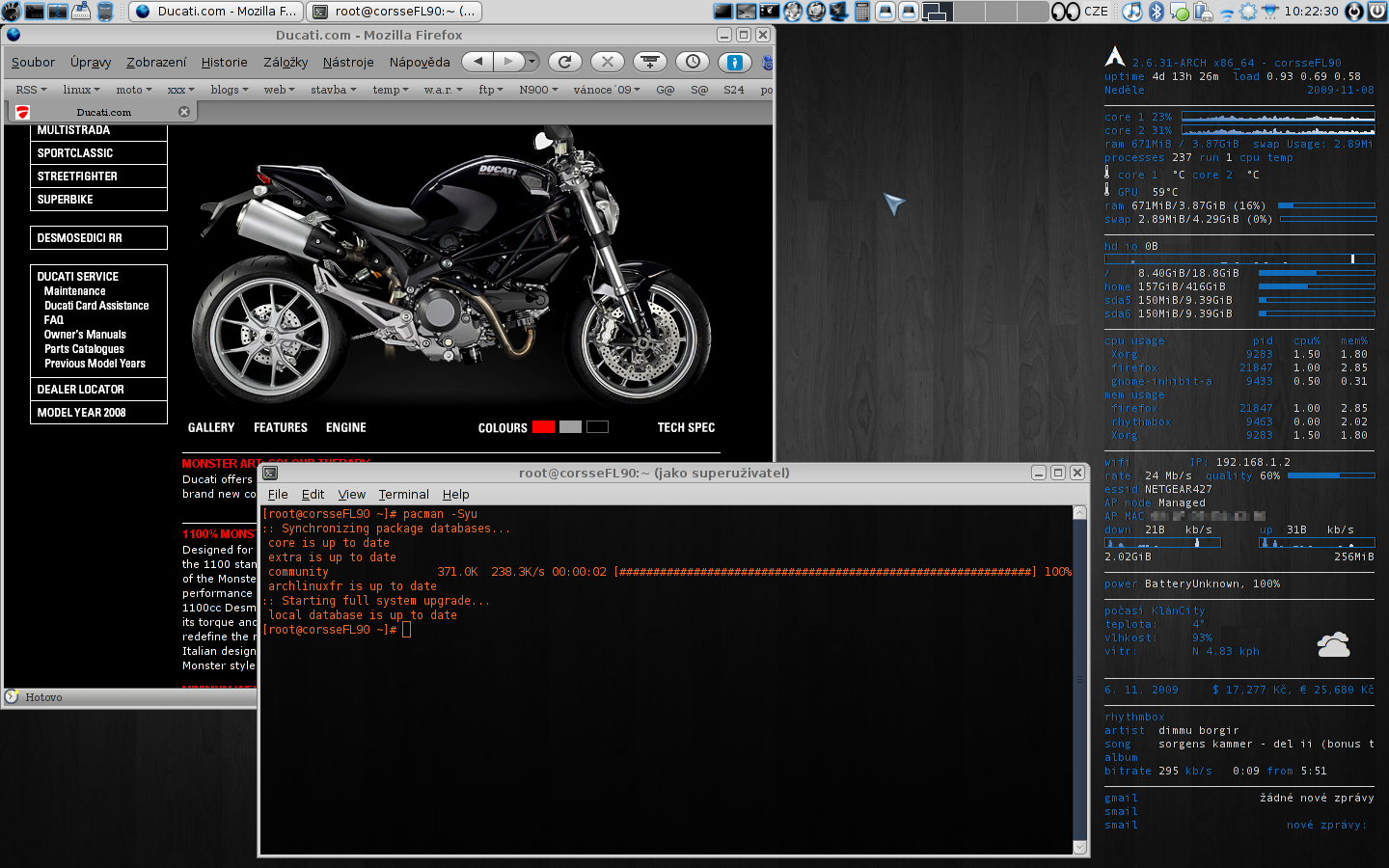Open the Bluetooth tray icon

pos(1156,12)
